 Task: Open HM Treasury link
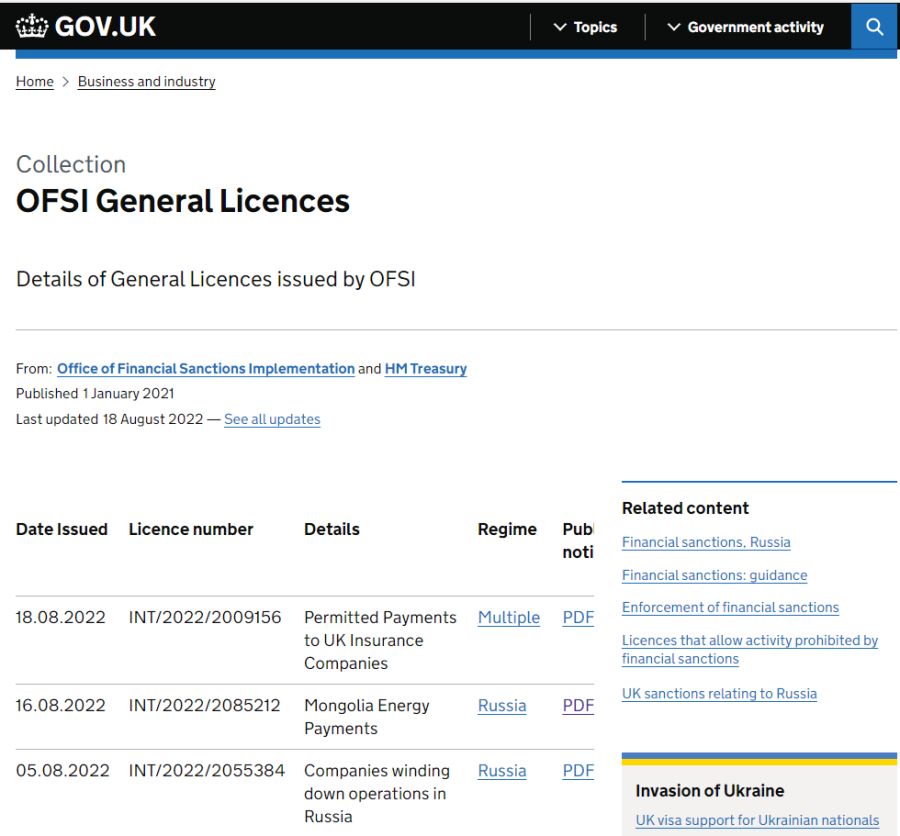(x=425, y=369)
